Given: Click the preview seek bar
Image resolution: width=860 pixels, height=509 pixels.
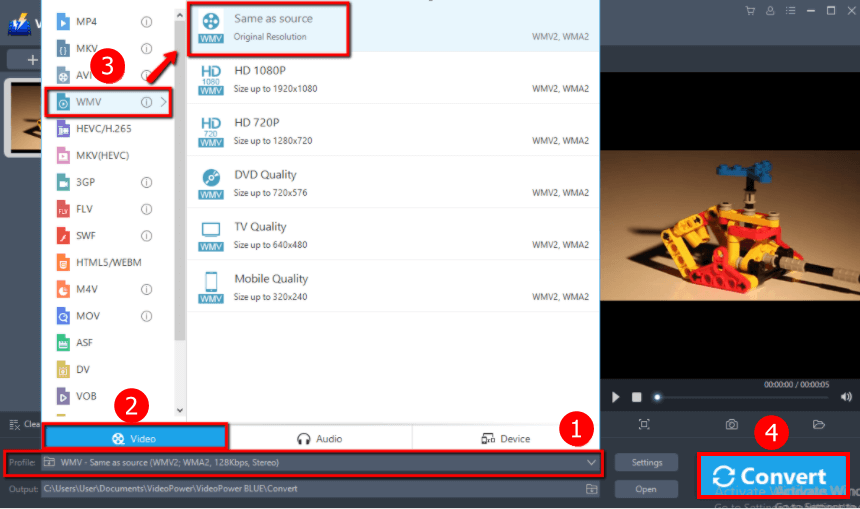Looking at the screenshot, I should pos(743,397).
